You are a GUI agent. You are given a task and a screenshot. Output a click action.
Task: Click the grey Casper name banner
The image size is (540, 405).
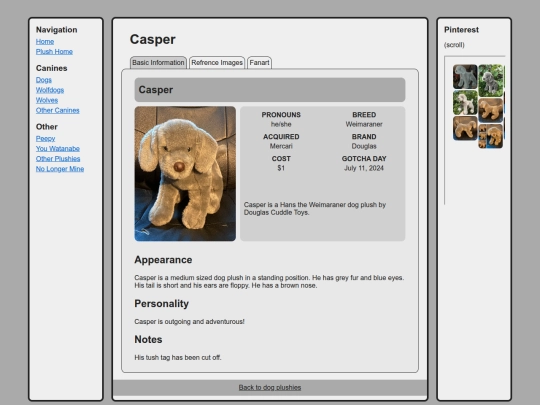point(270,90)
